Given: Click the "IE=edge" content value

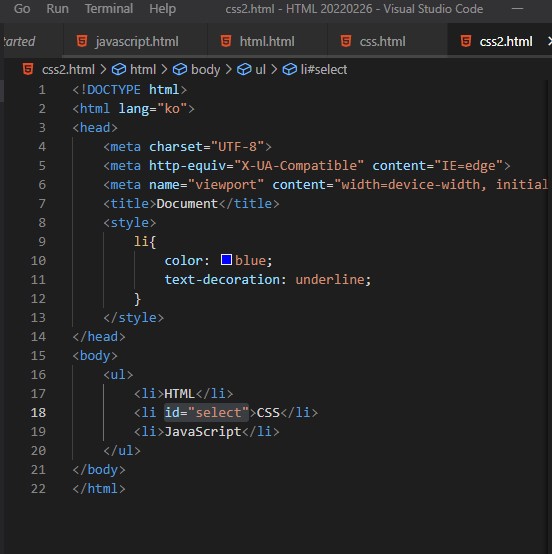Looking at the screenshot, I should [x=468, y=165].
